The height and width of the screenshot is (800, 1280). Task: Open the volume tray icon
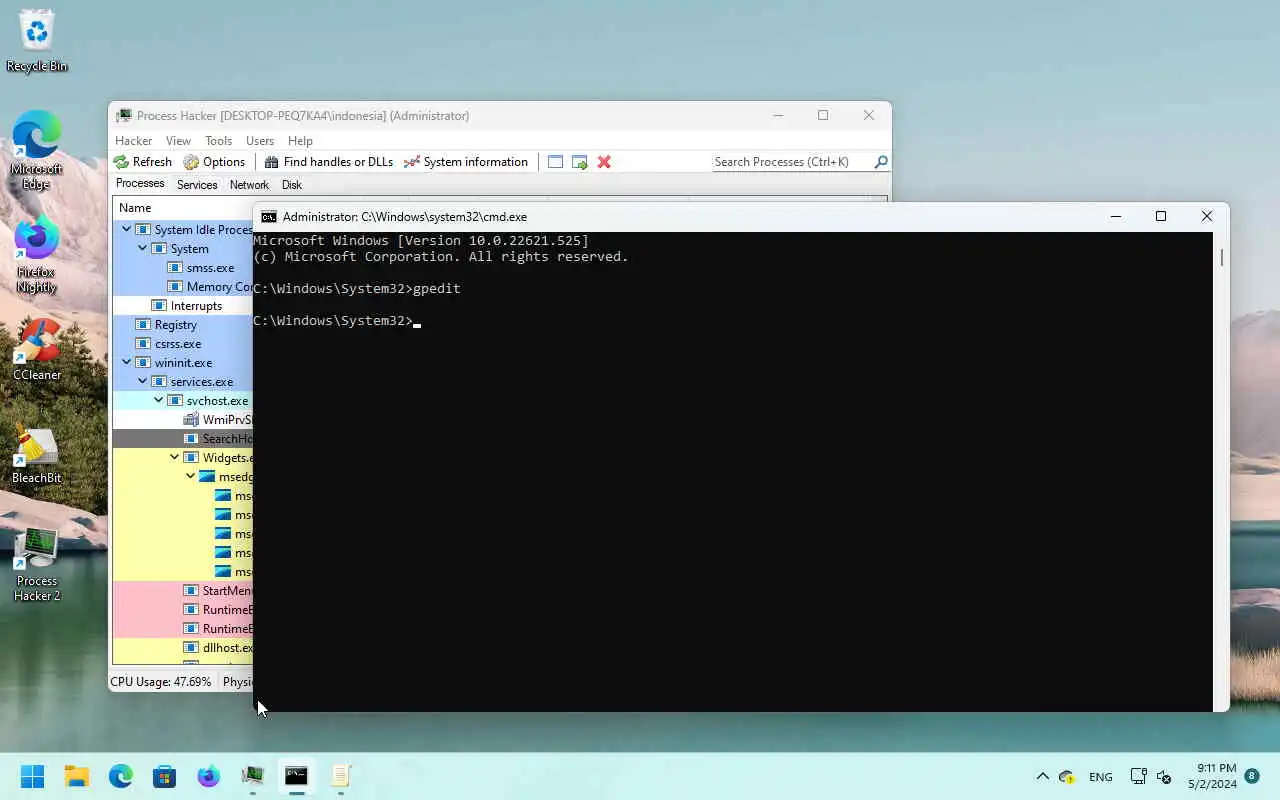pos(1164,777)
